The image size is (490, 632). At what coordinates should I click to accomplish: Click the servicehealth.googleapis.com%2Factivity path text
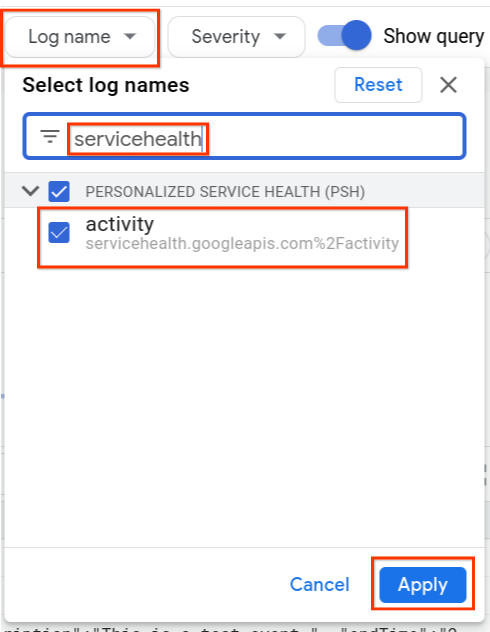(242, 243)
